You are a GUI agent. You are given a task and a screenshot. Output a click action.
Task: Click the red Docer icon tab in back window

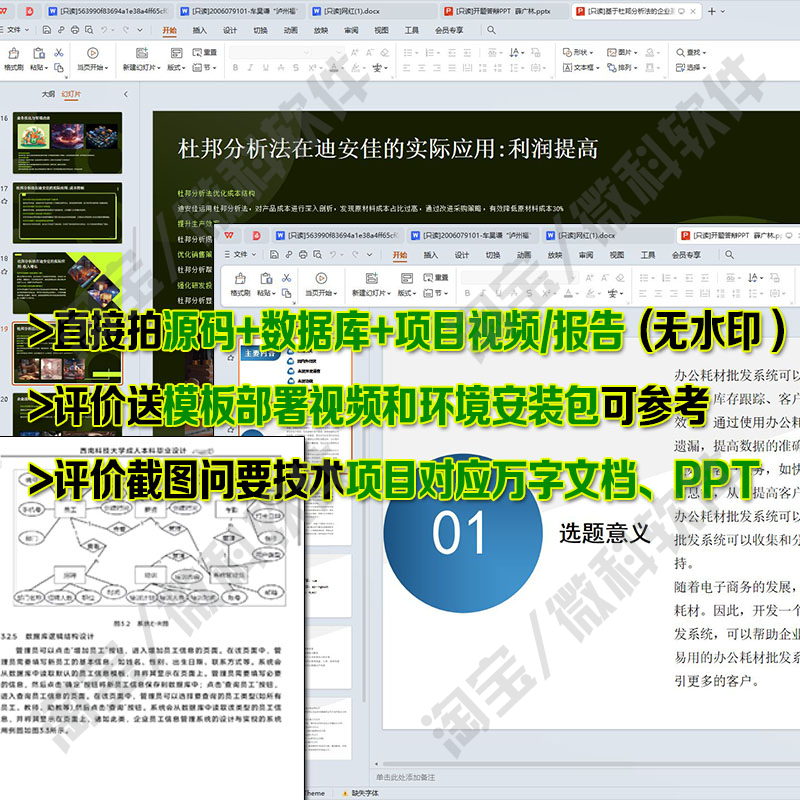pyautogui.click(x=29, y=11)
